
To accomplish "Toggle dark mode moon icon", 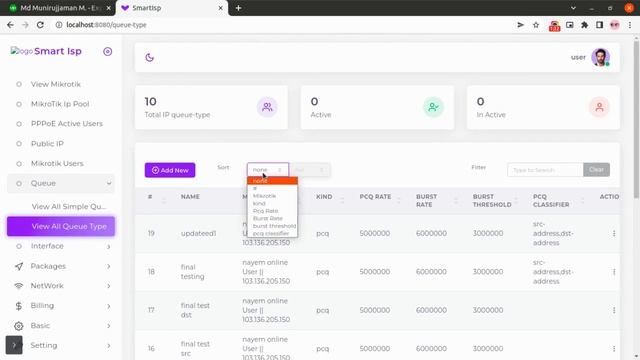I will point(149,58).
